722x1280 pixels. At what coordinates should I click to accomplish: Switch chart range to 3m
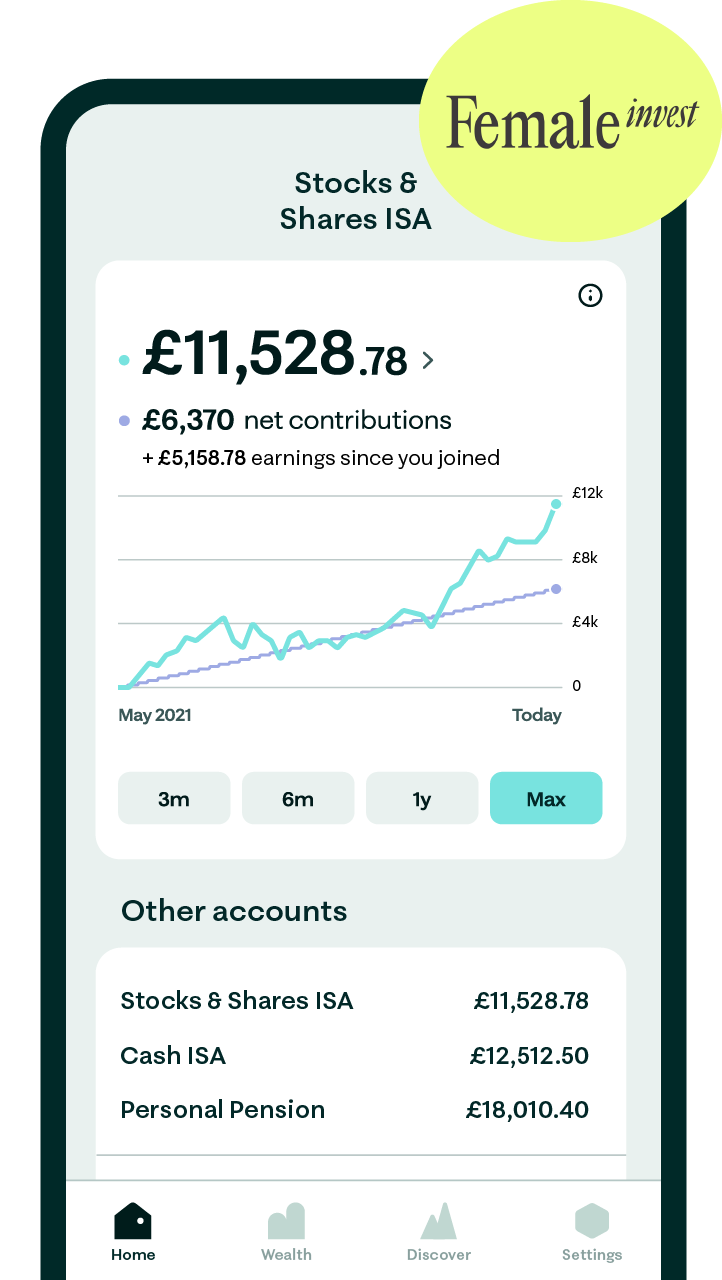pyautogui.click(x=174, y=798)
